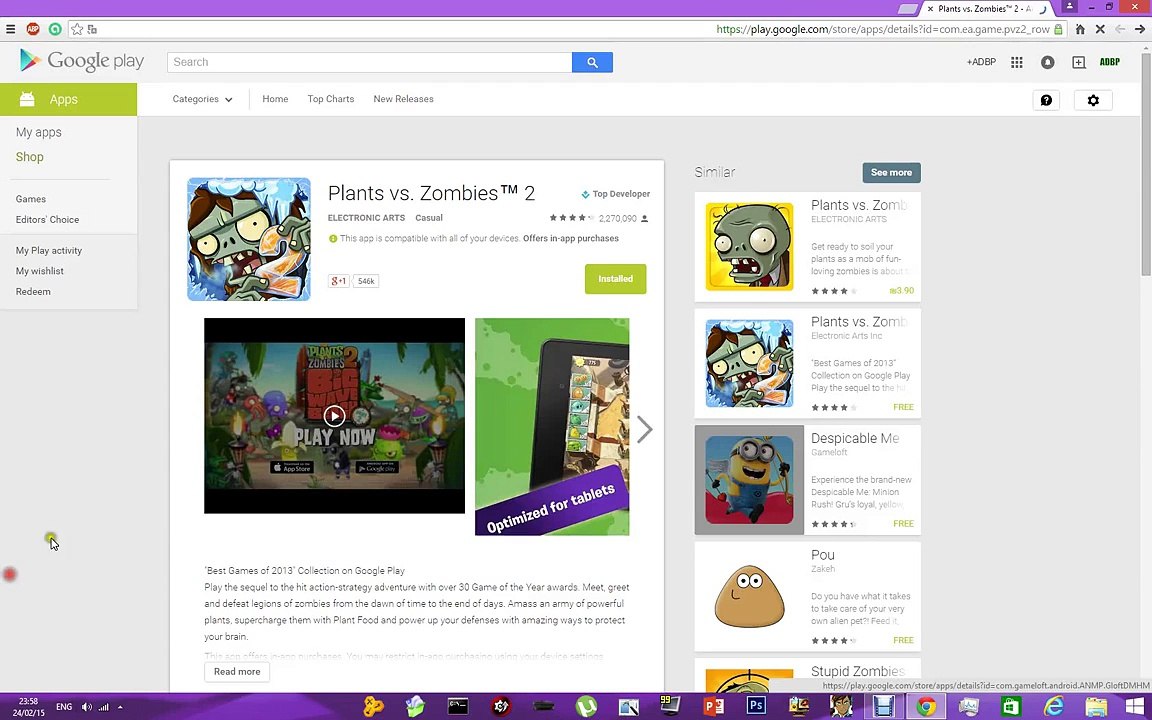The image size is (1152, 720).
Task: Click the Read more button
Action: (237, 672)
